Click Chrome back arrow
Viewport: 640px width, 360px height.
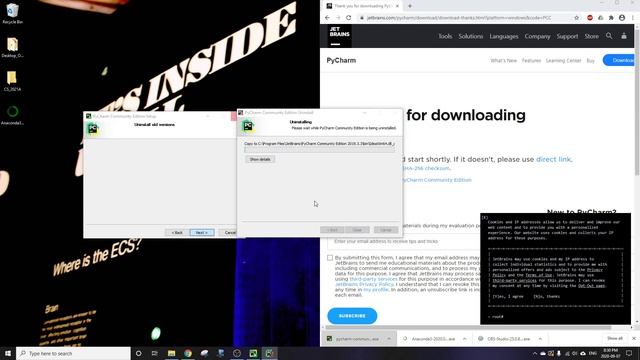click(327, 18)
